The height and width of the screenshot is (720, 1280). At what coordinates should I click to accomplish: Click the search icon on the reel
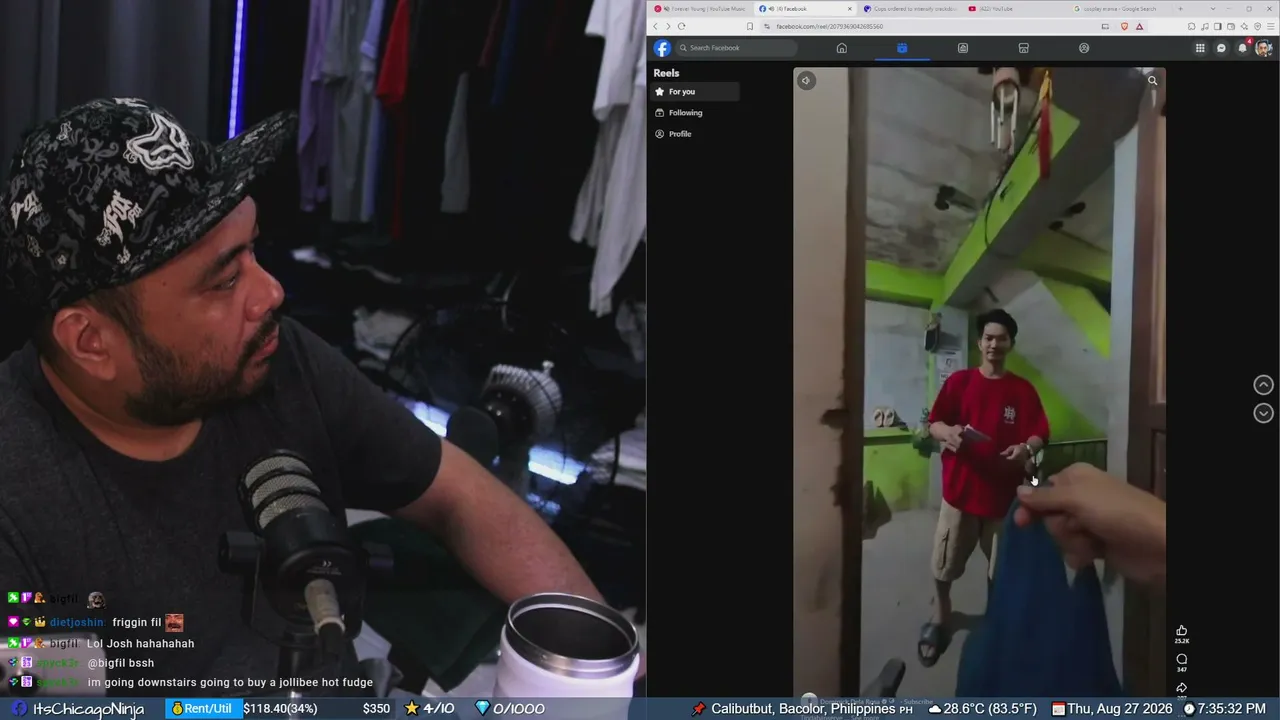coord(1152,81)
